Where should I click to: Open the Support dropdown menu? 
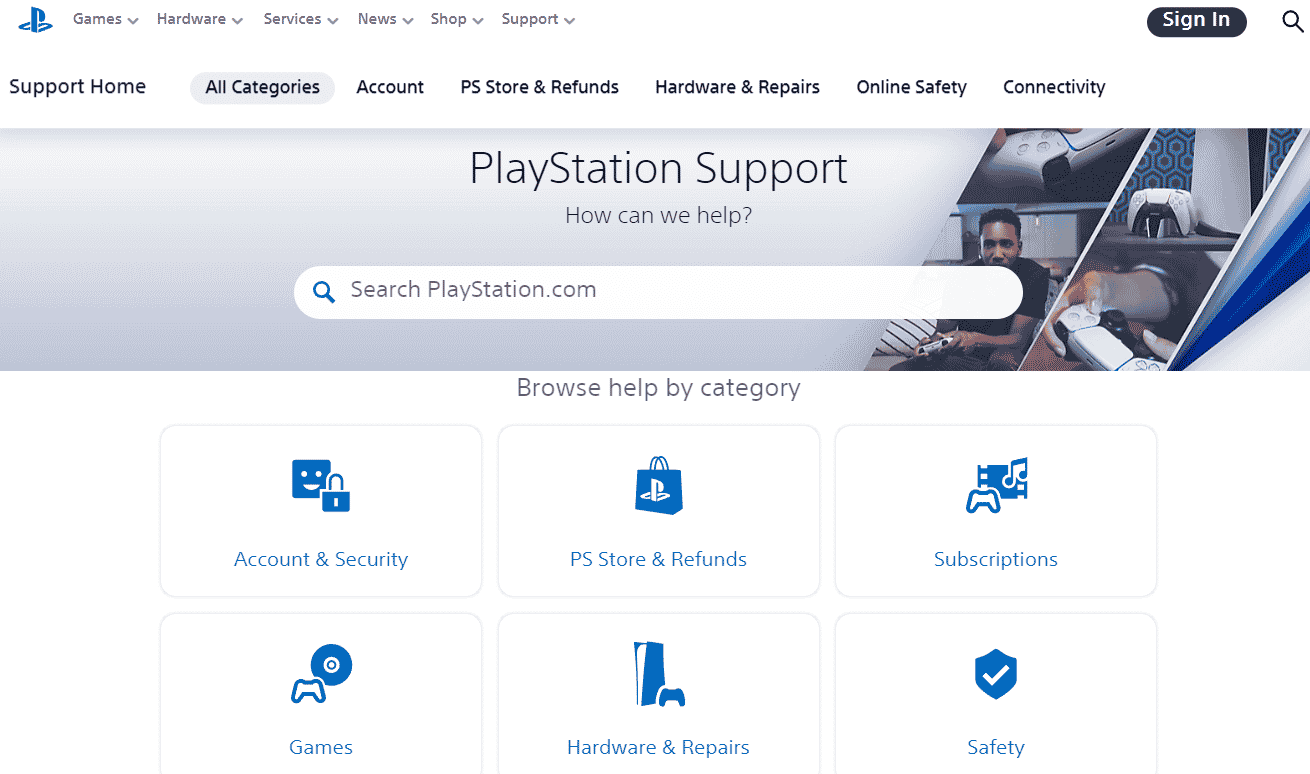pyautogui.click(x=538, y=20)
